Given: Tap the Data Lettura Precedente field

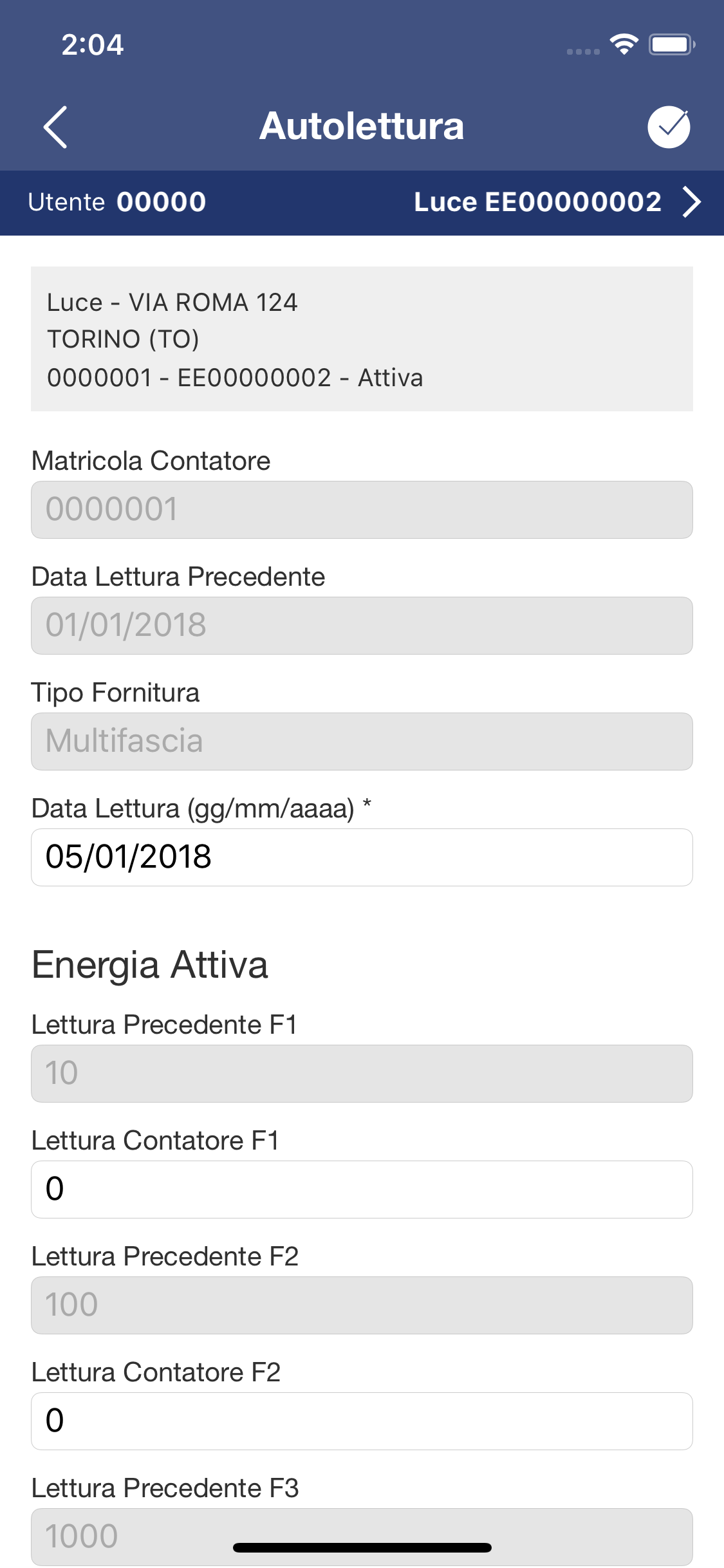Looking at the screenshot, I should click(x=362, y=626).
